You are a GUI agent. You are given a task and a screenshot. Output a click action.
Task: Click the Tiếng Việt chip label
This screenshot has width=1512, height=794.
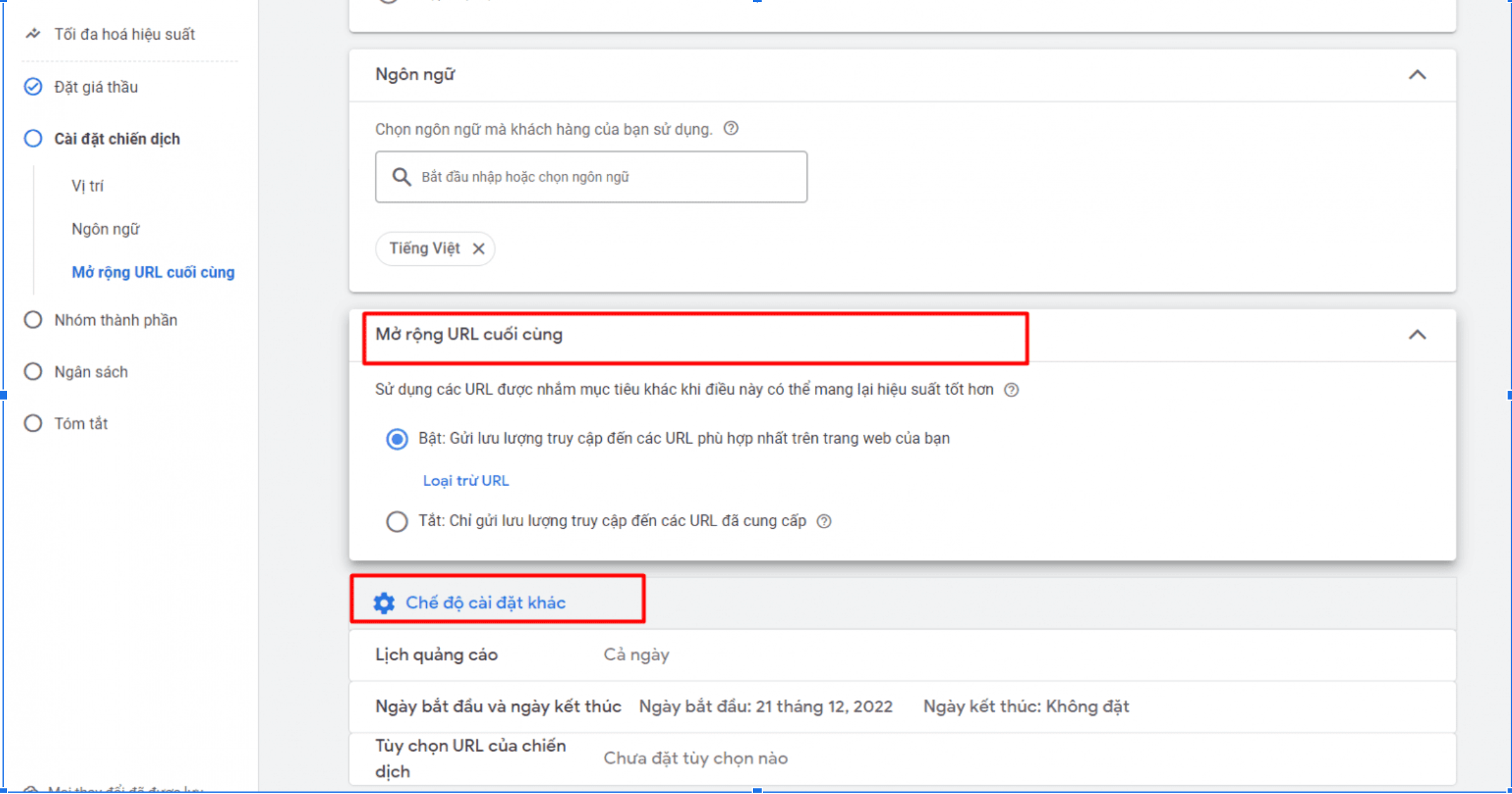[x=424, y=248]
